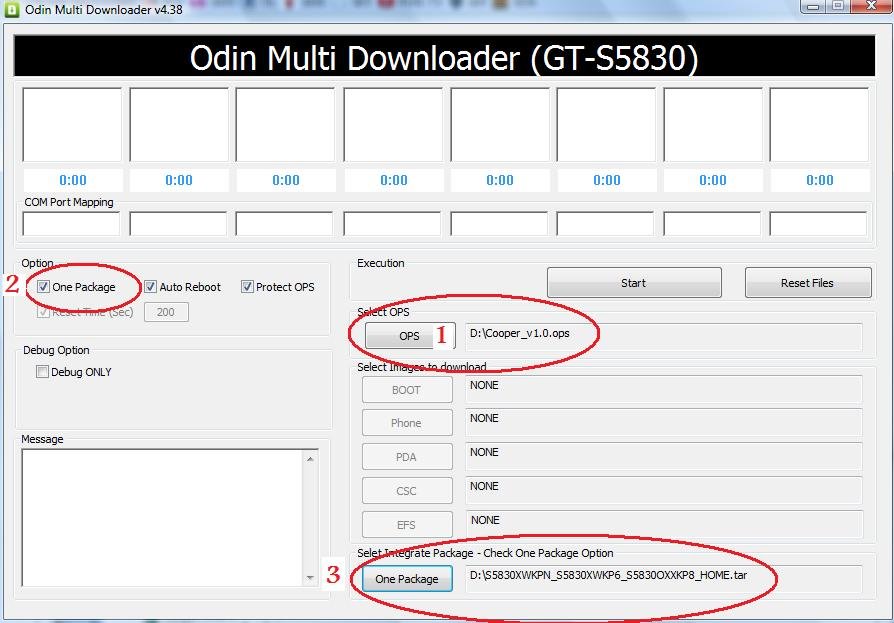Image resolution: width=894 pixels, height=623 pixels.
Task: Click the OPS path field showing Cooper_v1.0.ops
Action: coord(664,337)
